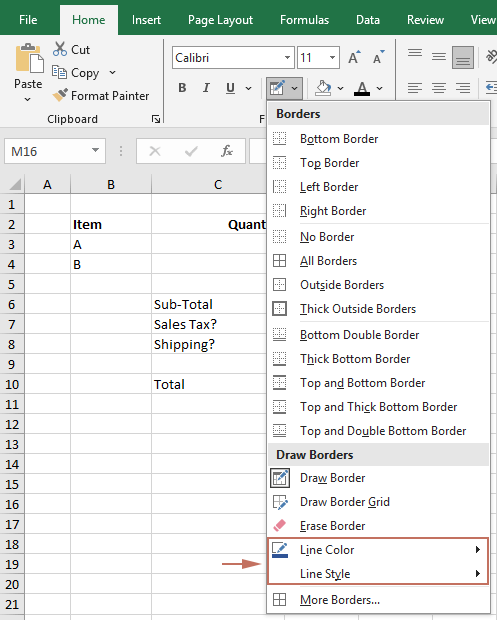Expand the Line Style submenu
The image size is (497, 620).
(378, 573)
